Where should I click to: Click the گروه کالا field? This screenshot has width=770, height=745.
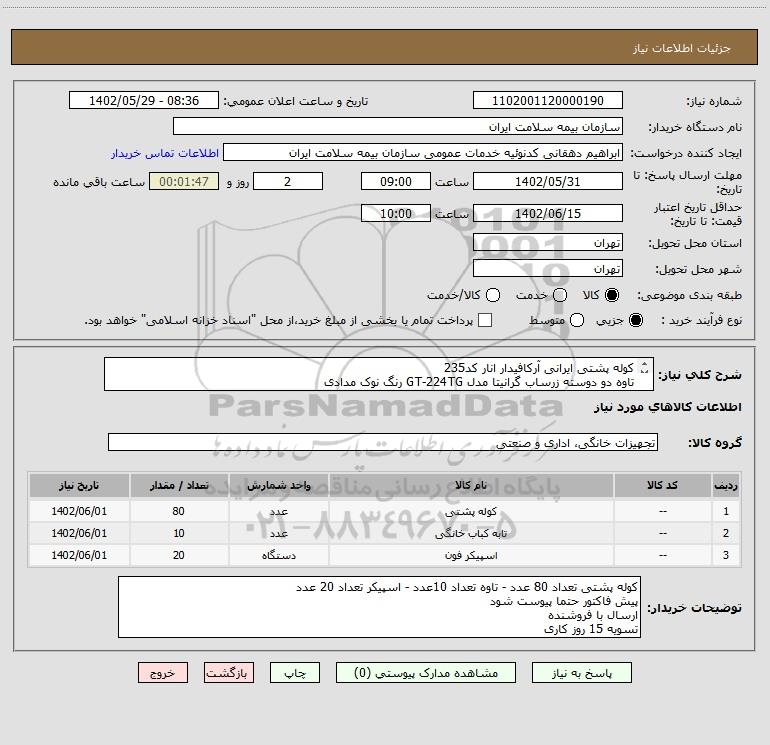pyautogui.click(x=383, y=442)
